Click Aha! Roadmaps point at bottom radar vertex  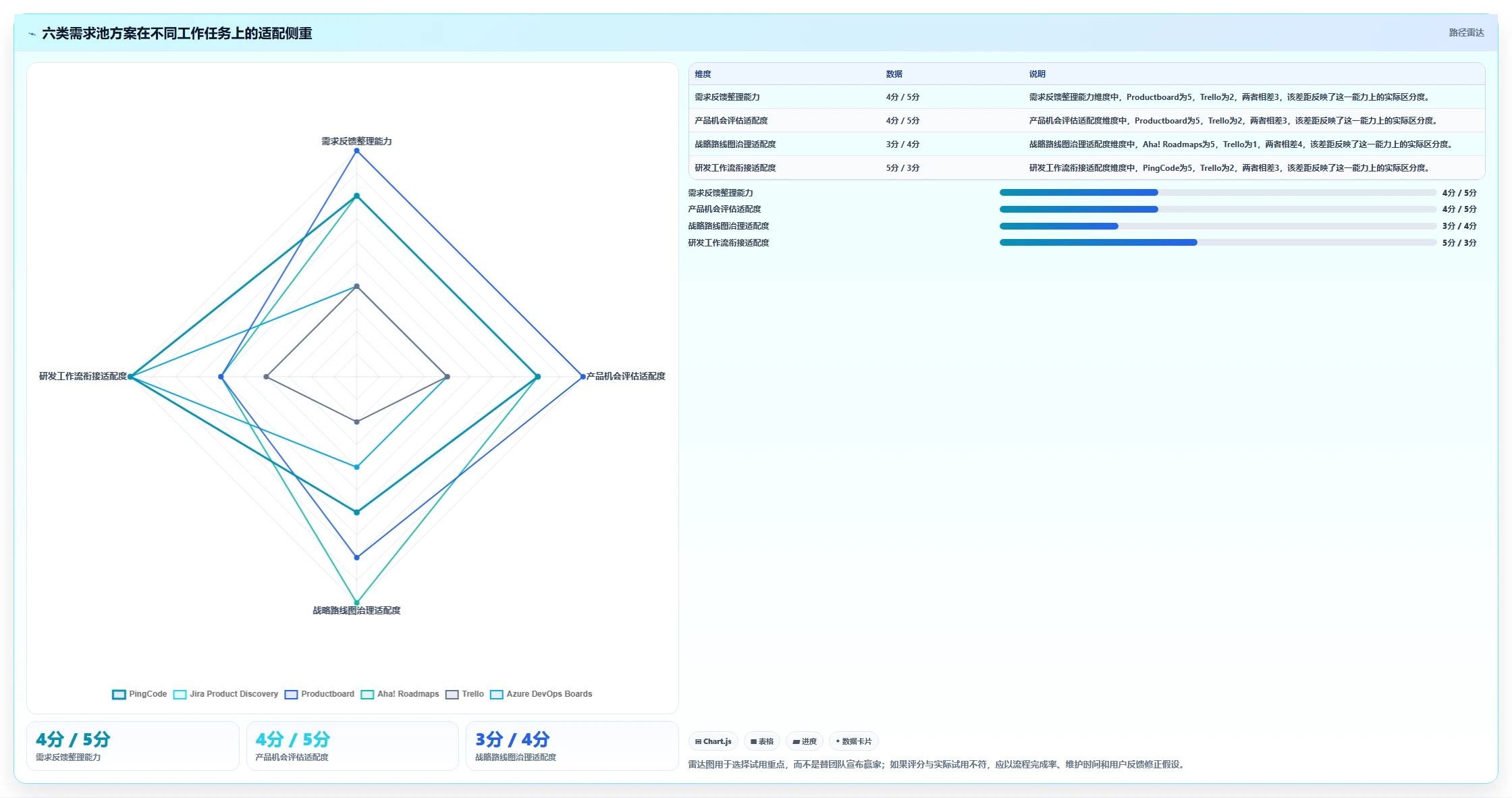(x=357, y=603)
